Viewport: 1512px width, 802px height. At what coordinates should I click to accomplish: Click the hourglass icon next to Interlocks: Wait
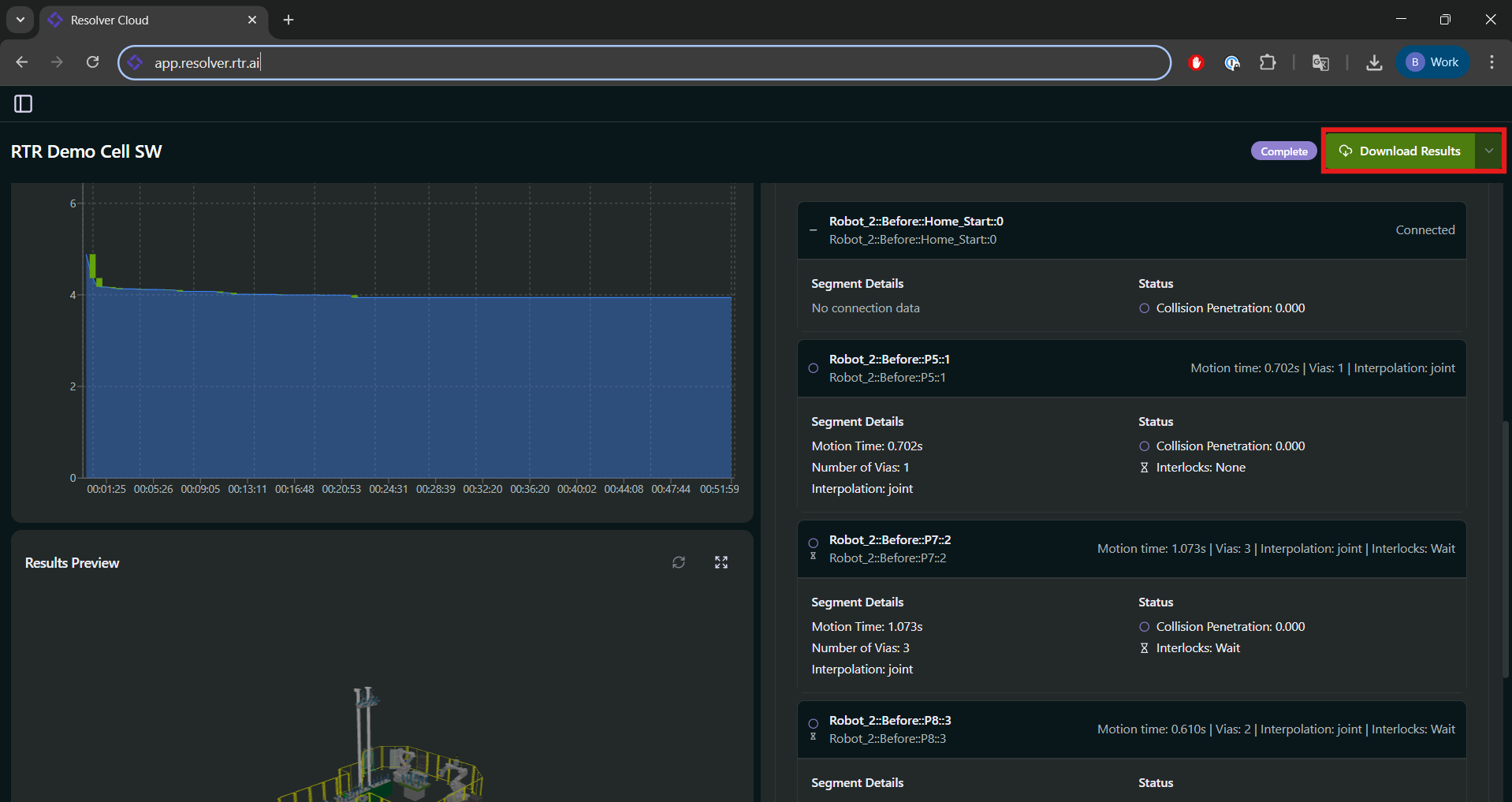[x=1144, y=648]
